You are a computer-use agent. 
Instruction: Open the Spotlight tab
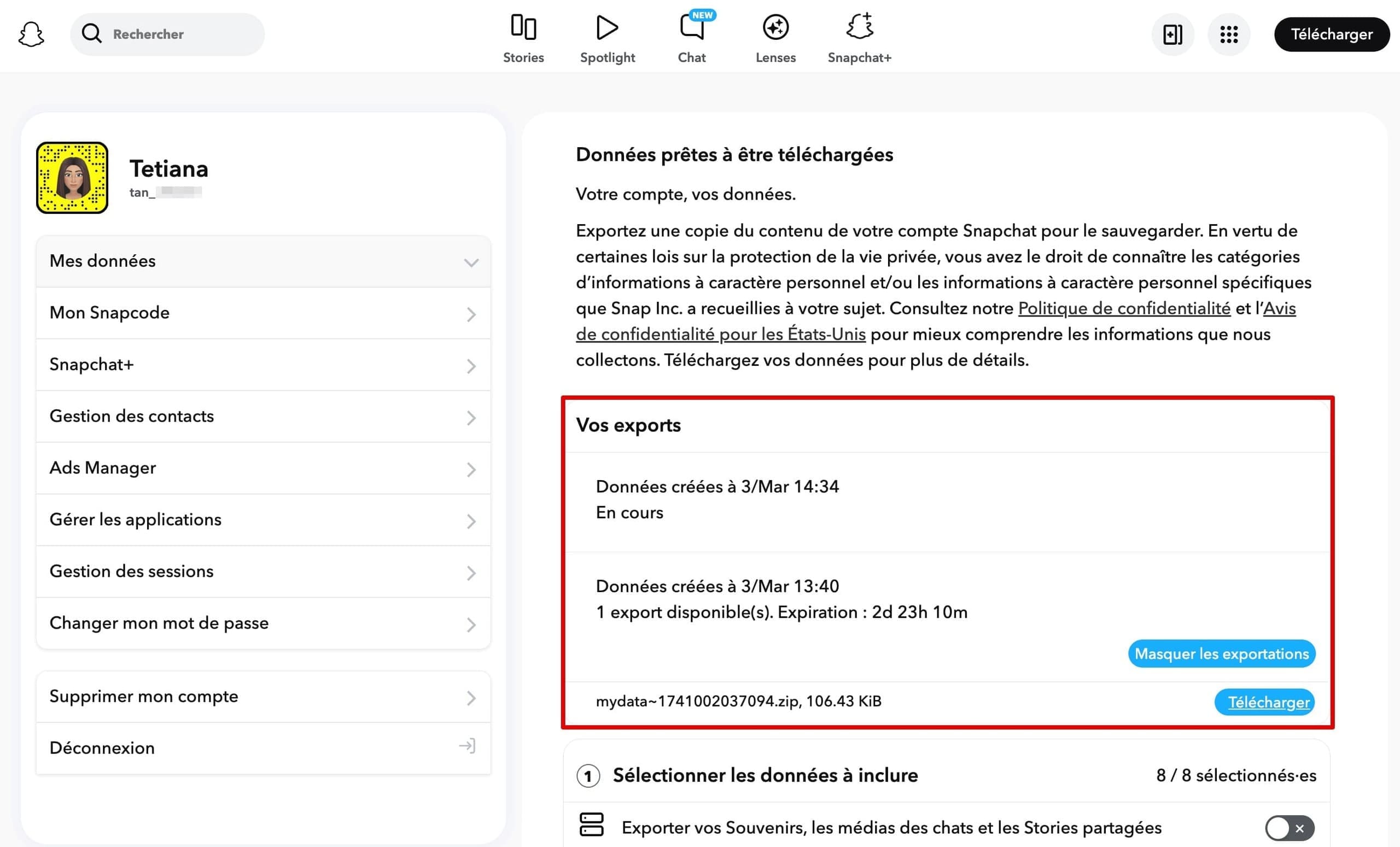point(608,39)
